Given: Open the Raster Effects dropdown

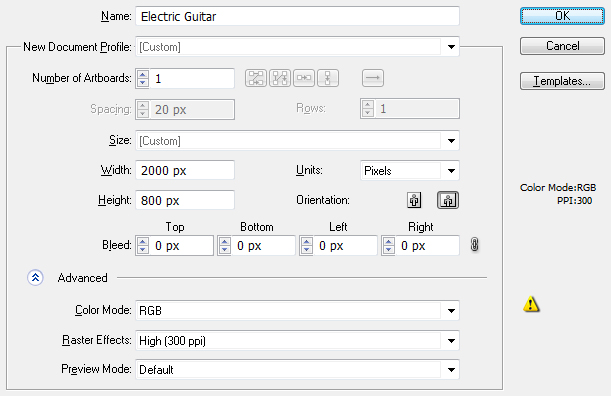Looking at the screenshot, I should click(451, 341).
